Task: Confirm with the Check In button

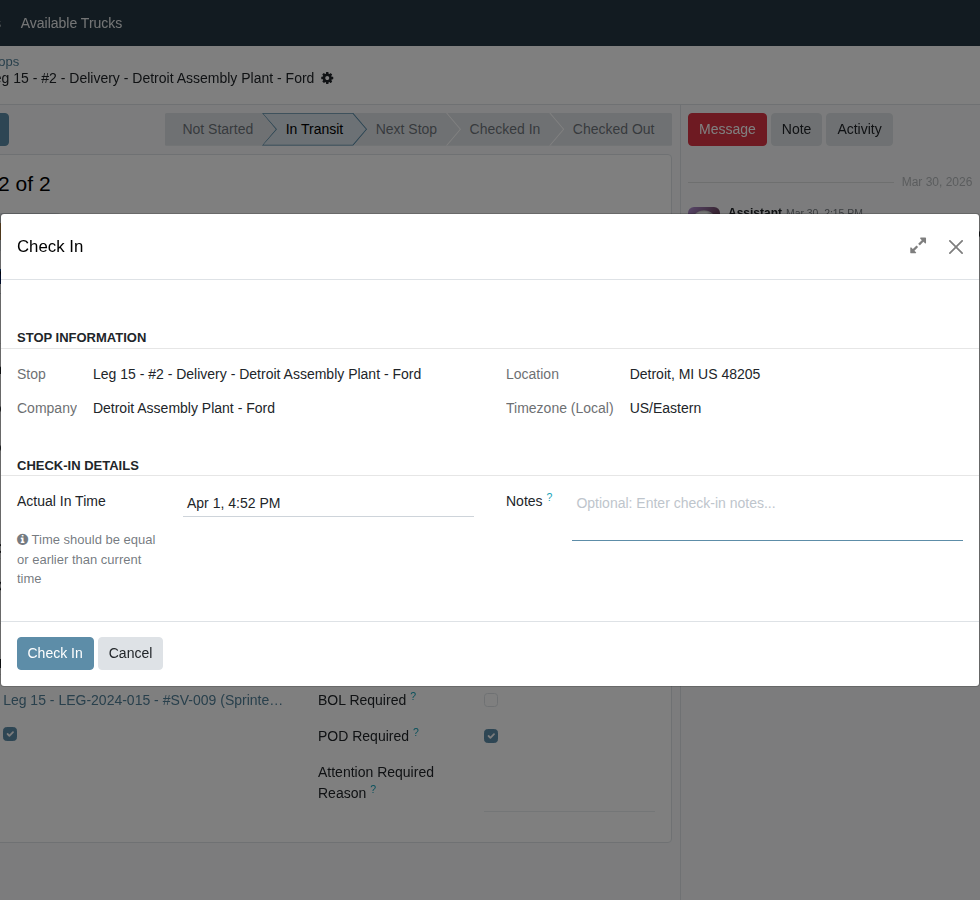Action: (x=55, y=653)
